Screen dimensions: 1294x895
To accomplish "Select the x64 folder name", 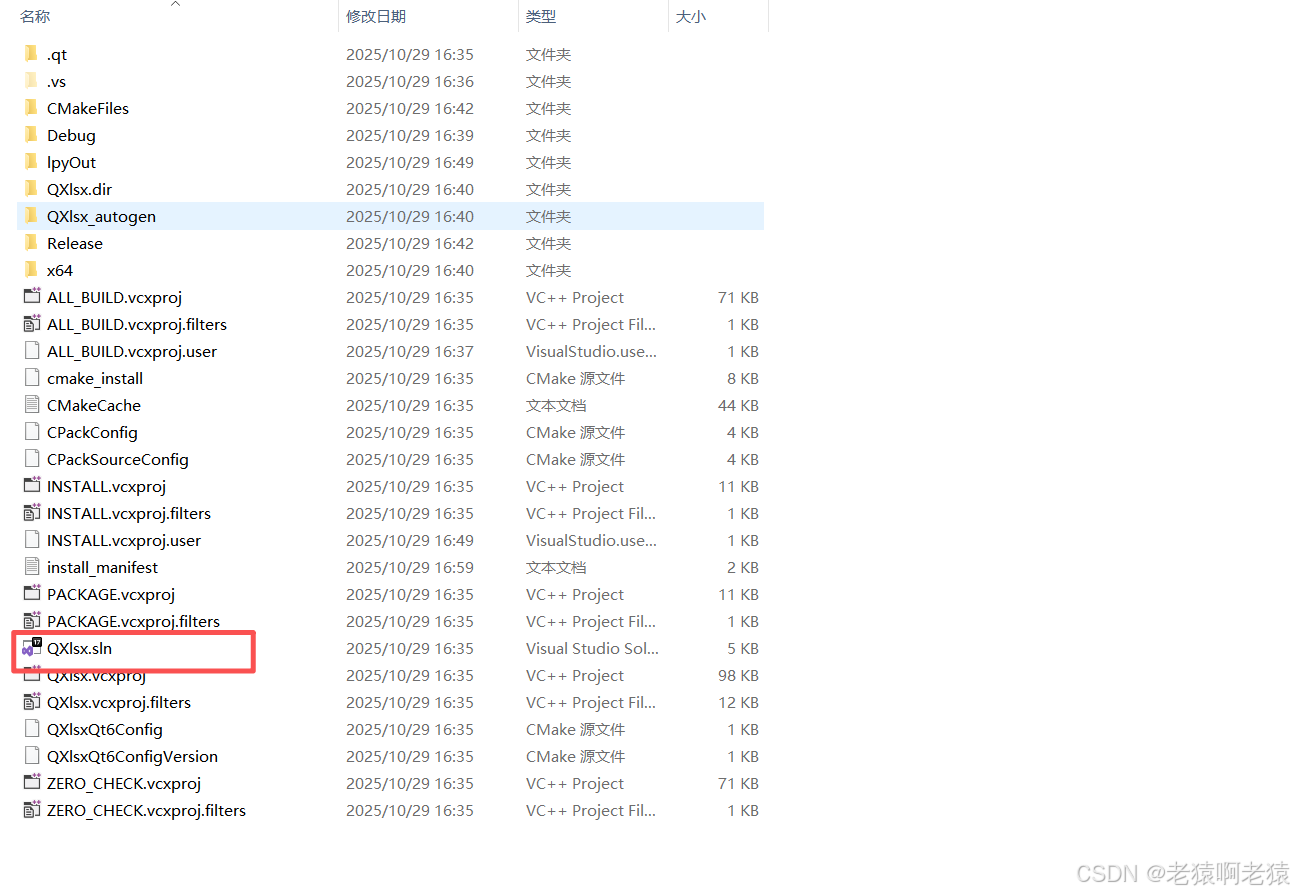I will click(x=60, y=270).
